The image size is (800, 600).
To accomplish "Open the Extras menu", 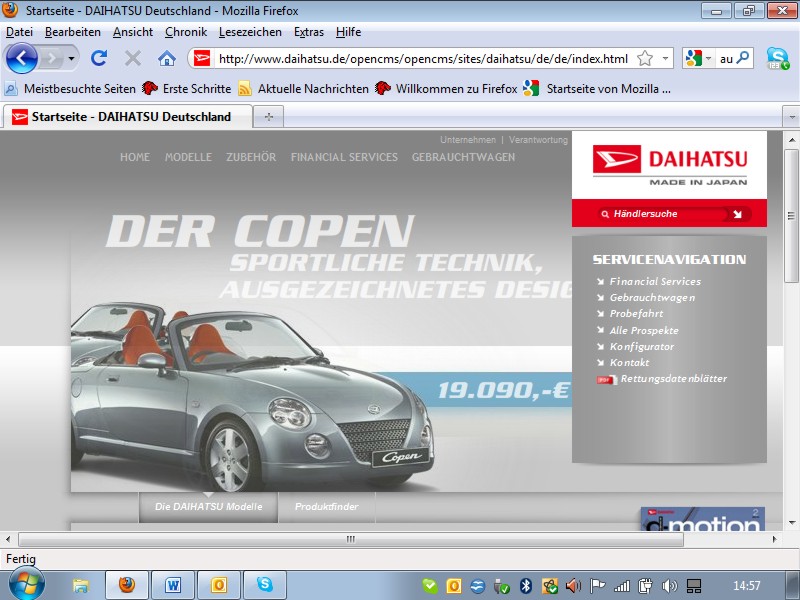I will point(309,32).
